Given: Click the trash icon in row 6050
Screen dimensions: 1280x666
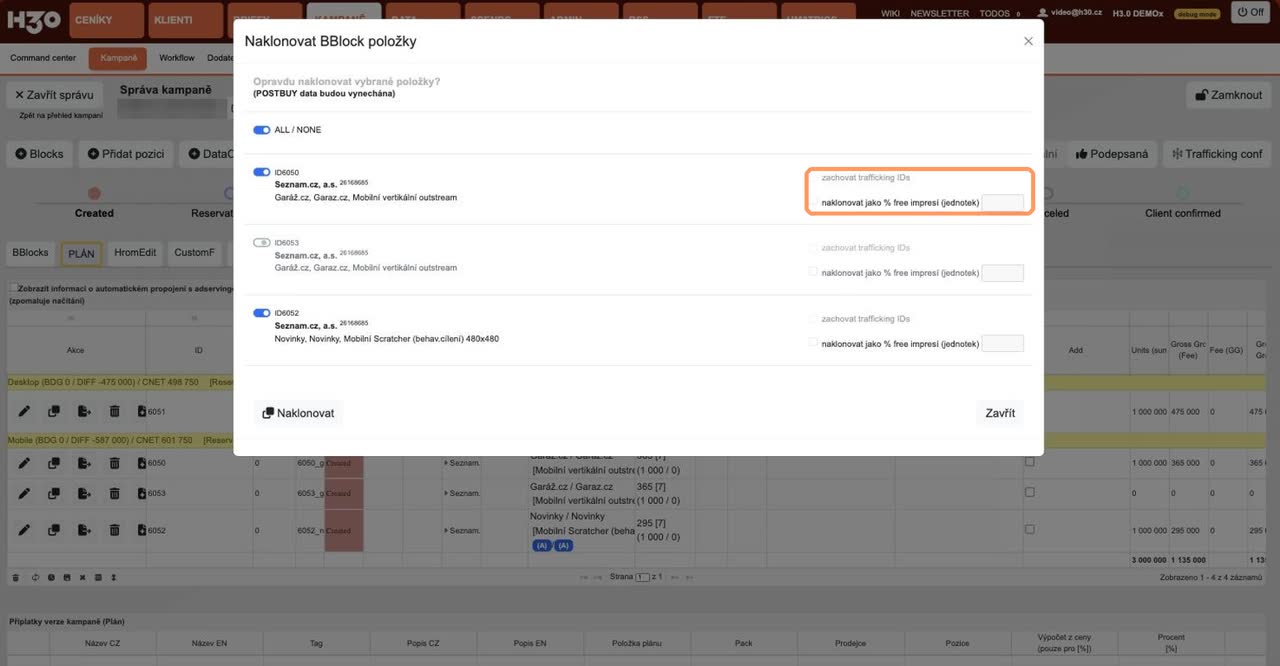Looking at the screenshot, I should tap(114, 463).
